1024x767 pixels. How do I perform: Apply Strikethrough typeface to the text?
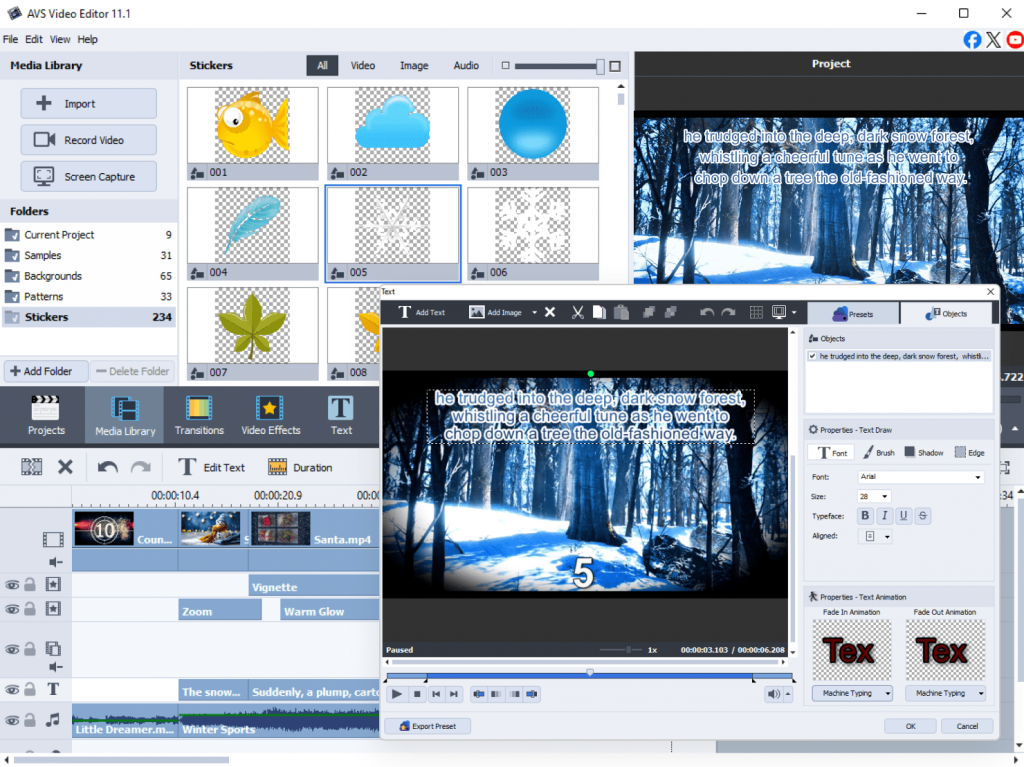[923, 516]
